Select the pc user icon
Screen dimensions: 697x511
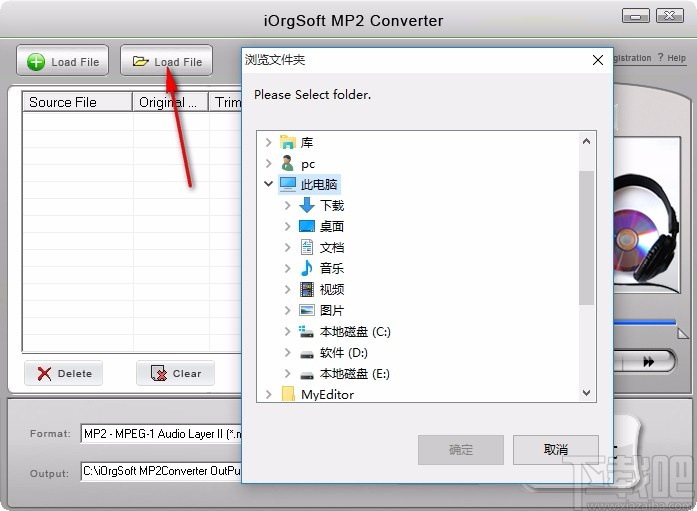coord(288,164)
